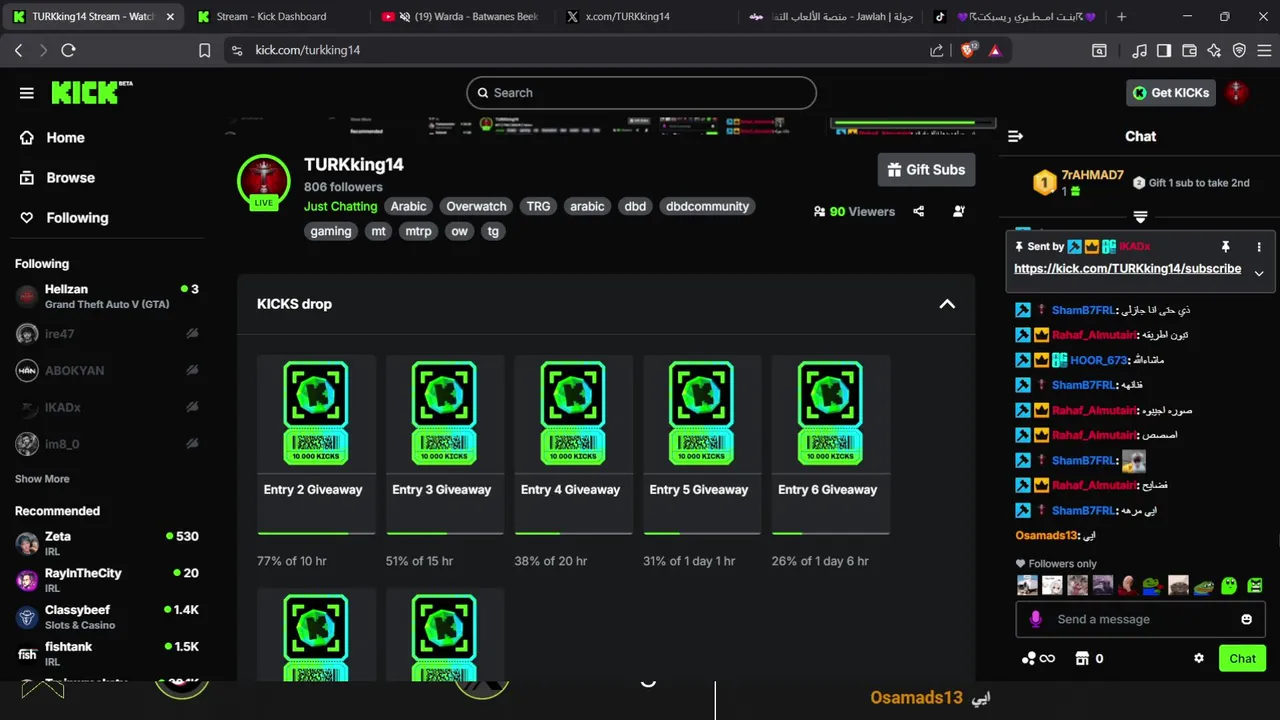Viewport: 1280px width, 720px height.
Task: Open the emoji picker in message box
Action: click(1246, 619)
